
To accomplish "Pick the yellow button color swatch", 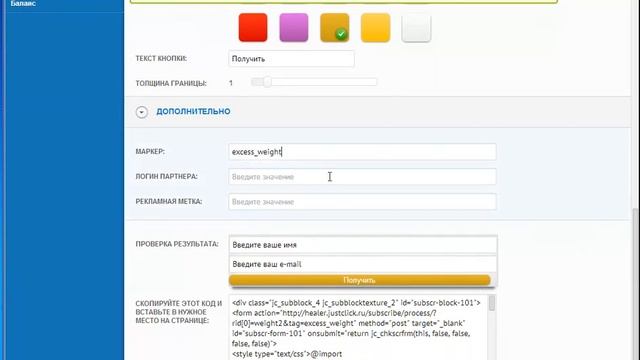I will pos(376,27).
